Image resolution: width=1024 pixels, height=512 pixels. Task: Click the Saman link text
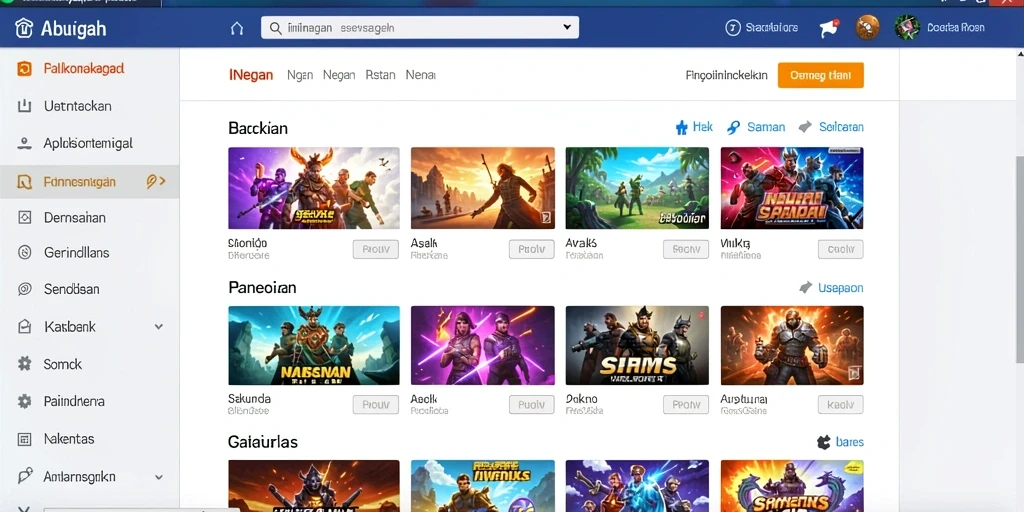pyautogui.click(x=766, y=127)
